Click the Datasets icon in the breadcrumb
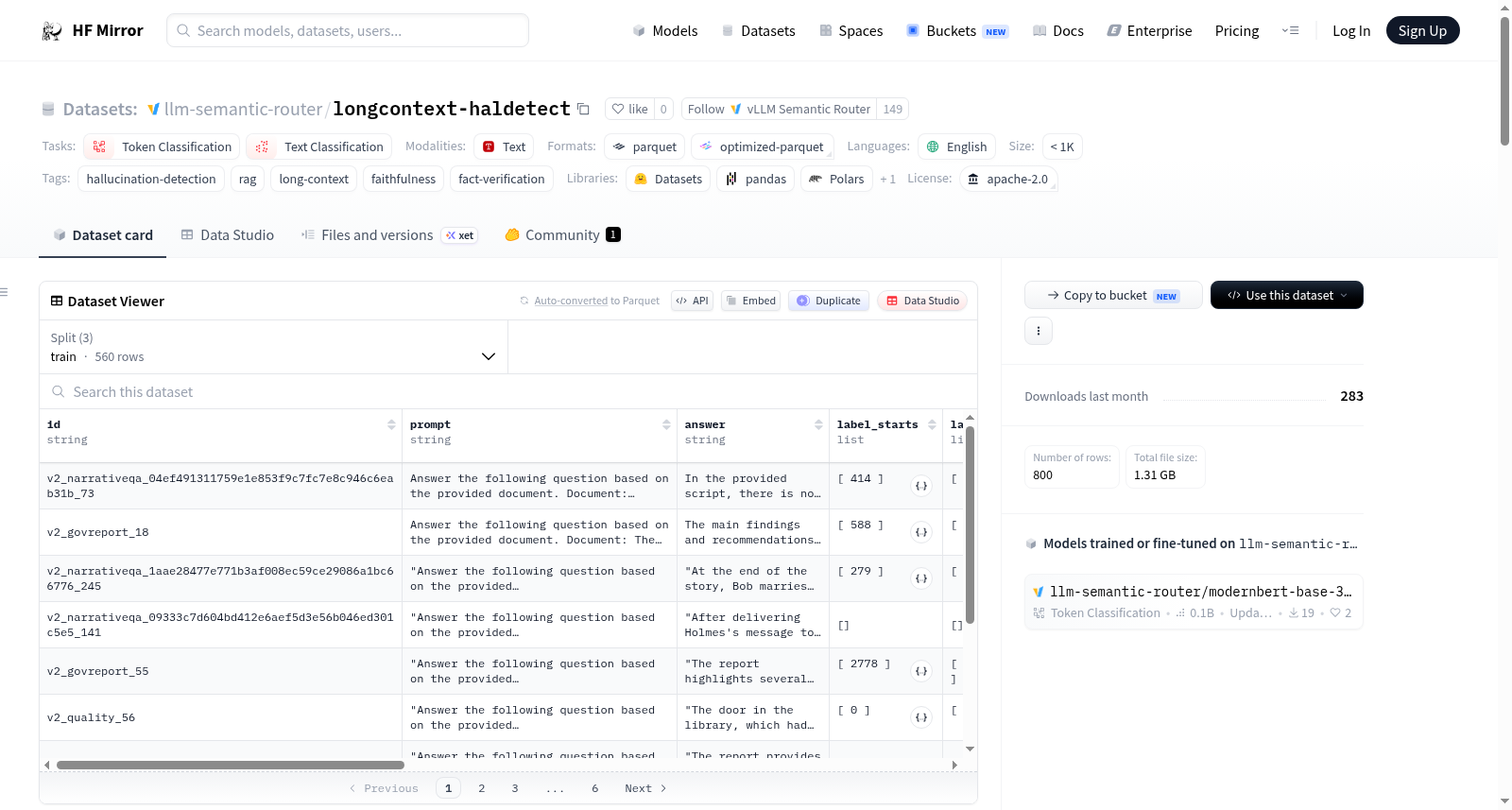Screen dimensions: 1512x810 coord(48,110)
